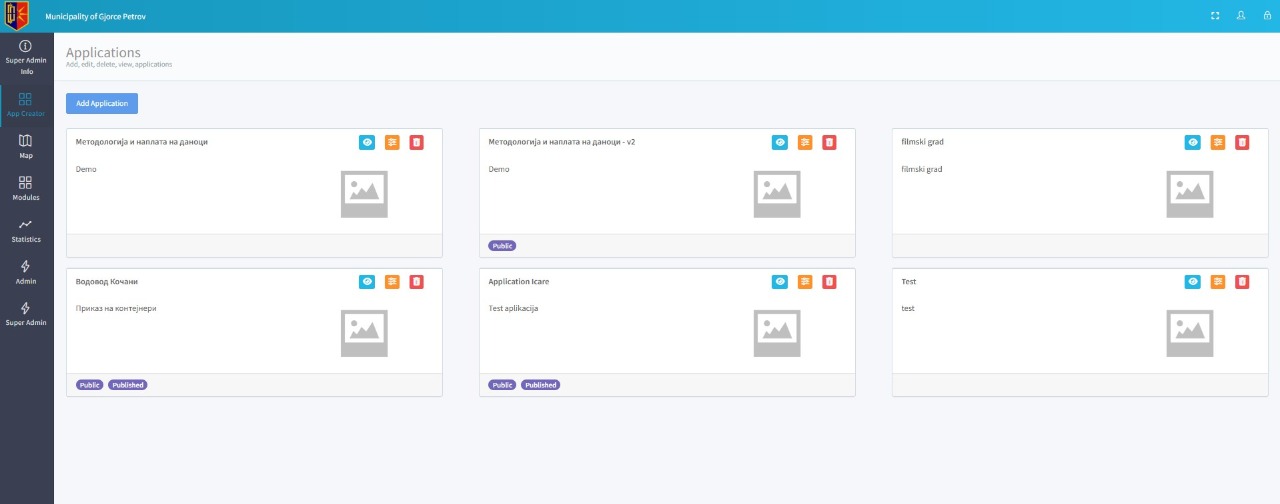Click the municipality coat of arms logo
1280x504 pixels.
[x=16, y=16]
